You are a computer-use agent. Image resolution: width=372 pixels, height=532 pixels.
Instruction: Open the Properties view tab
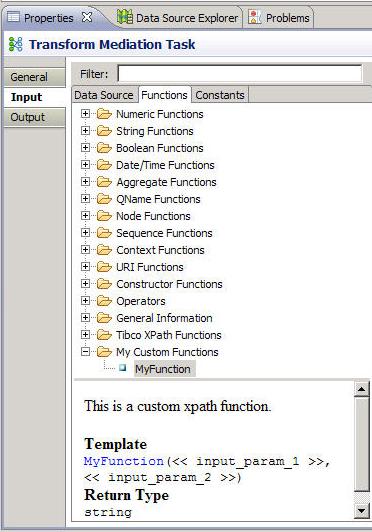49,18
